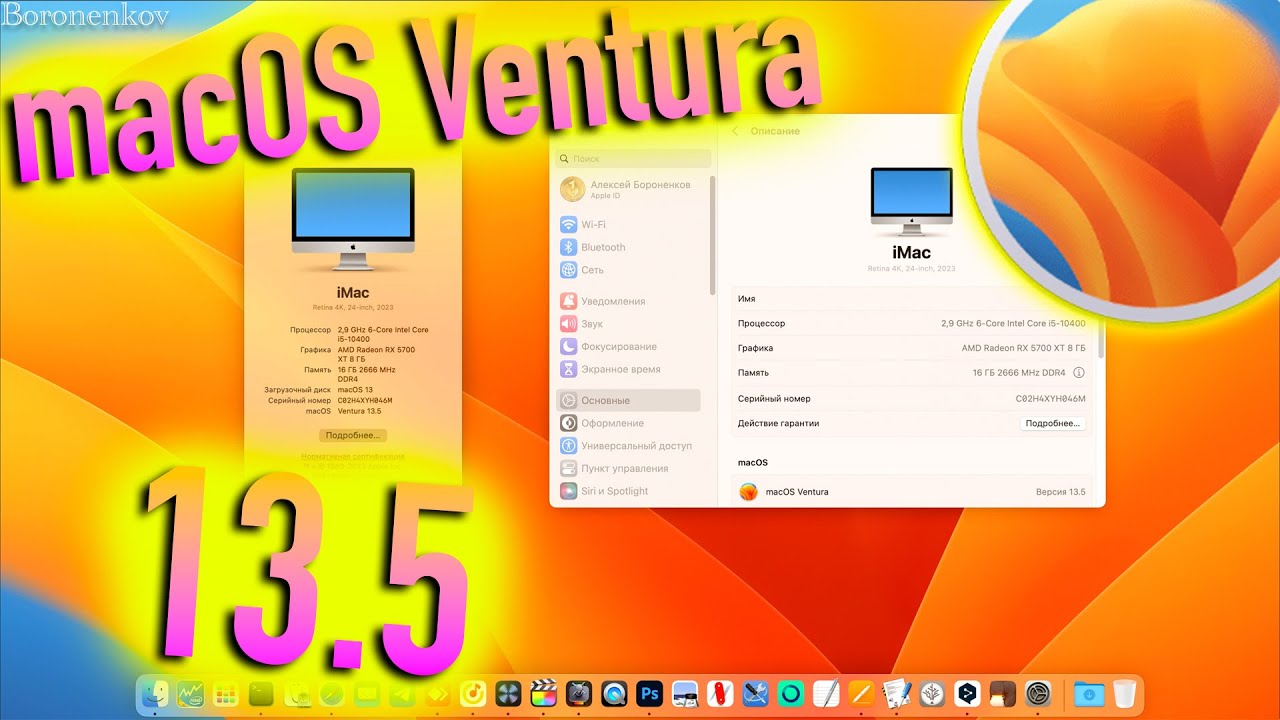Image resolution: width=1280 pixels, height=720 pixels.
Task: Click the Процессор row in settings pane
Action: click(911, 323)
